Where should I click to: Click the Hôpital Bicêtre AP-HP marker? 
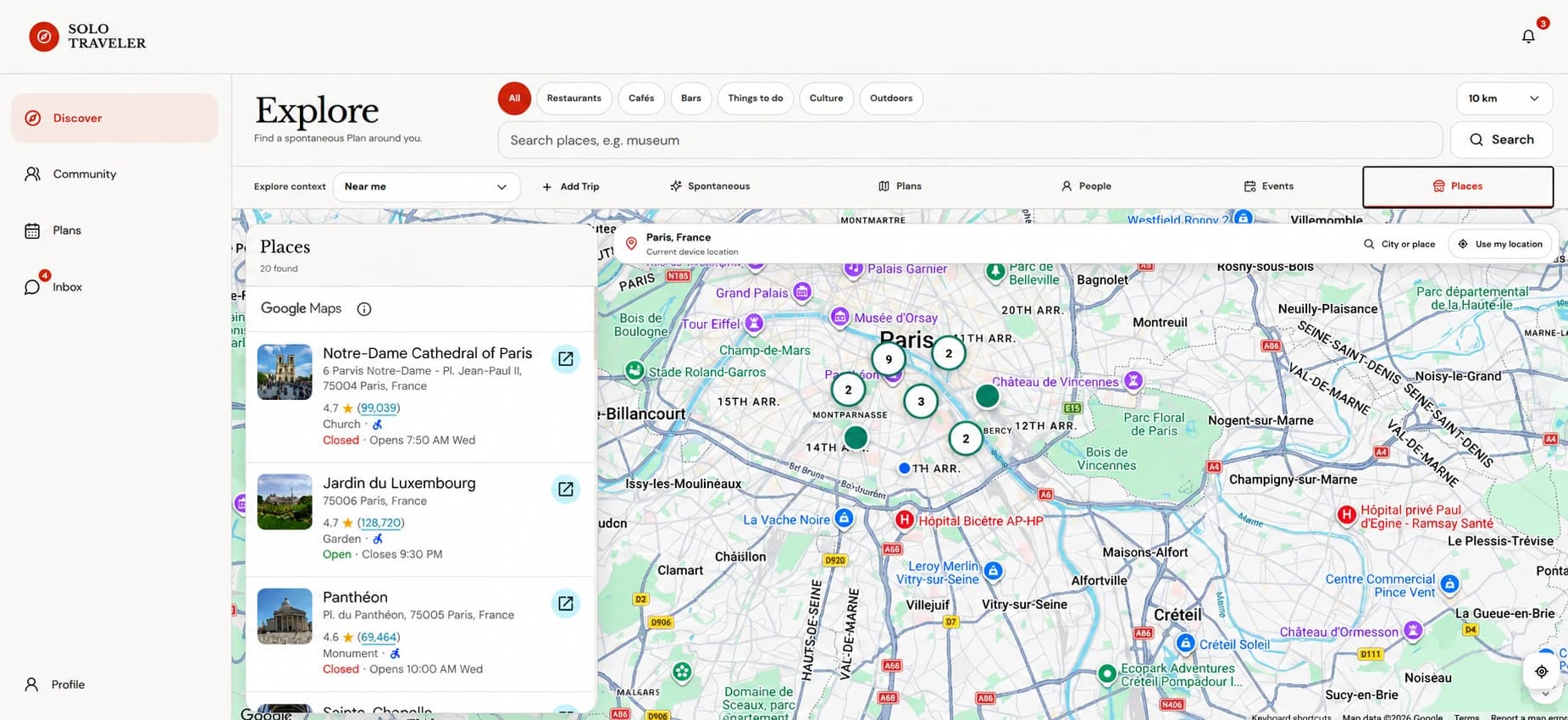coord(905,519)
